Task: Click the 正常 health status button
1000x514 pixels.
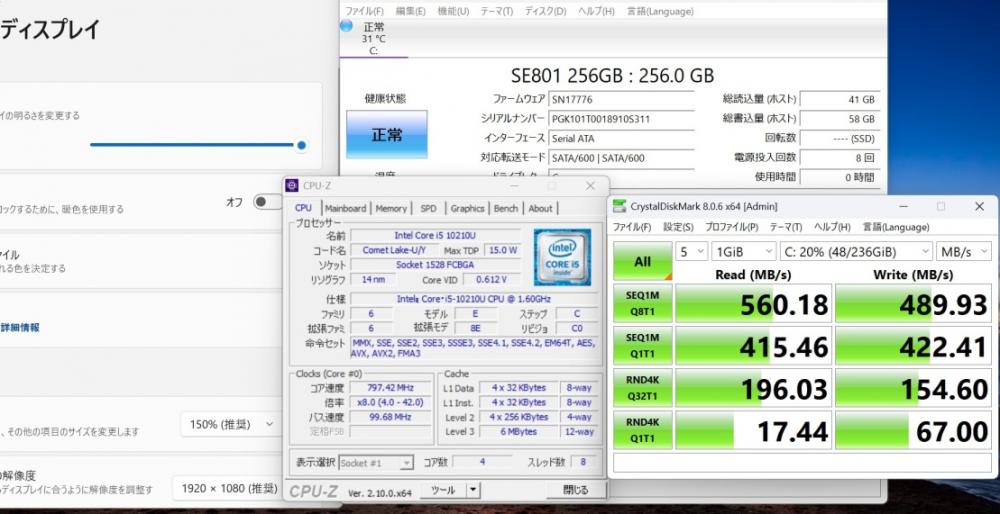Action: click(x=386, y=135)
